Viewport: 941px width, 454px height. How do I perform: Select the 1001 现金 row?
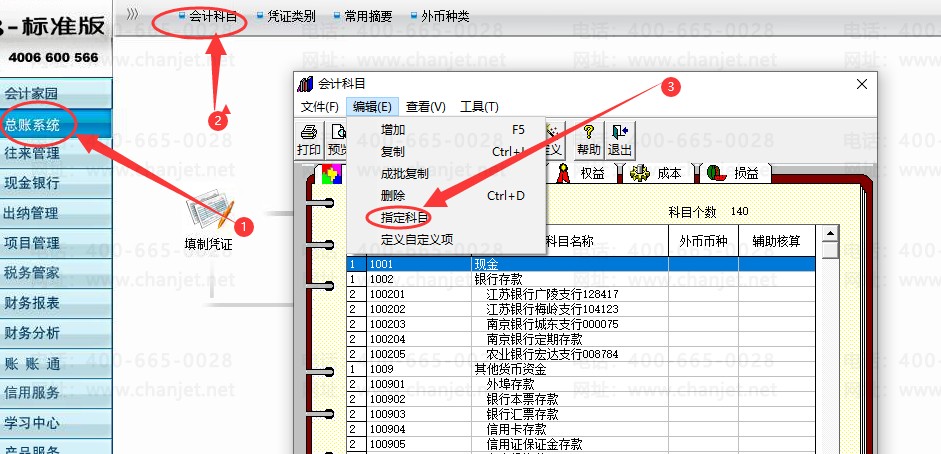click(x=580, y=264)
